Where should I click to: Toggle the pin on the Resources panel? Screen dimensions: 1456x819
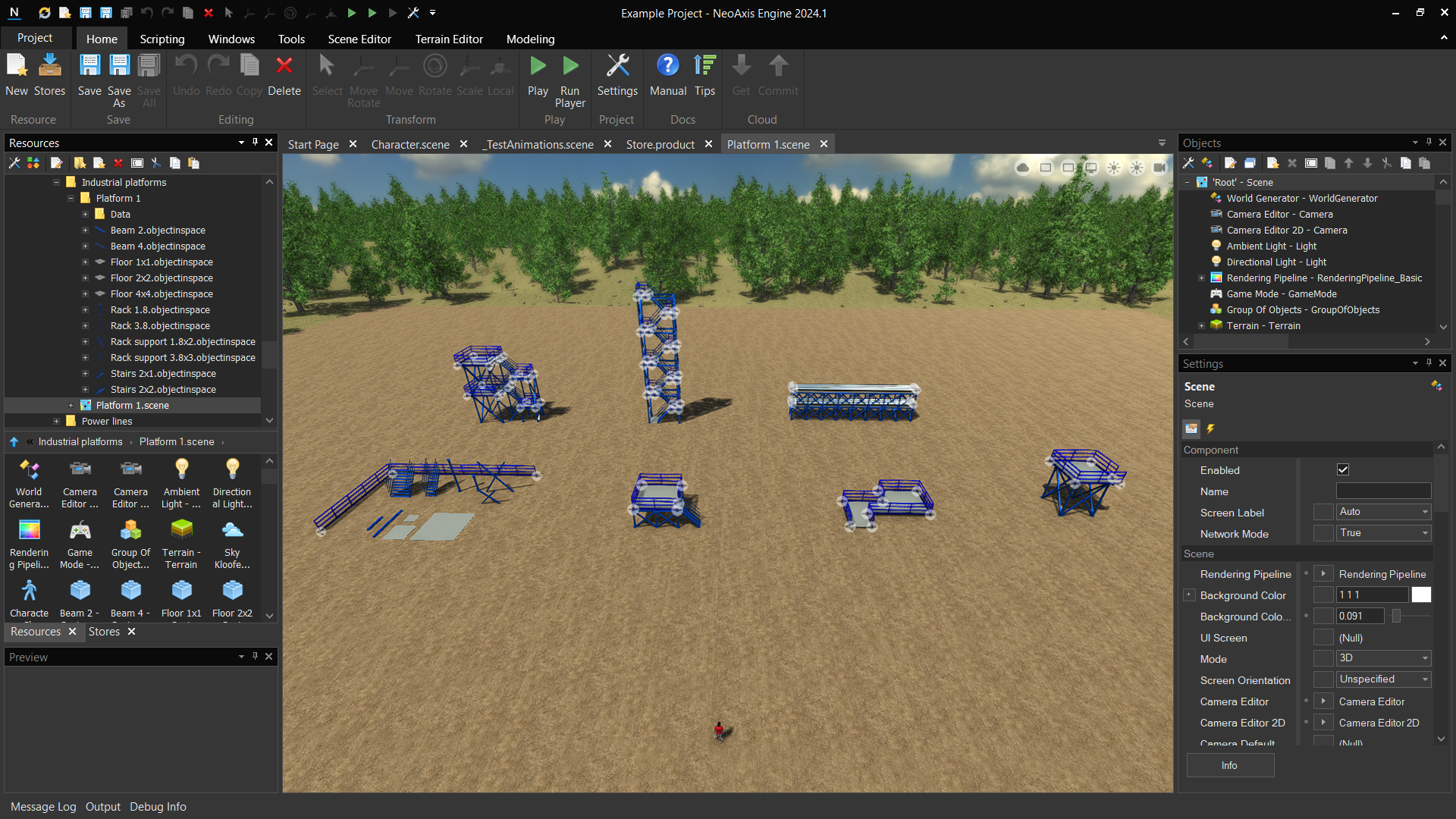(255, 143)
